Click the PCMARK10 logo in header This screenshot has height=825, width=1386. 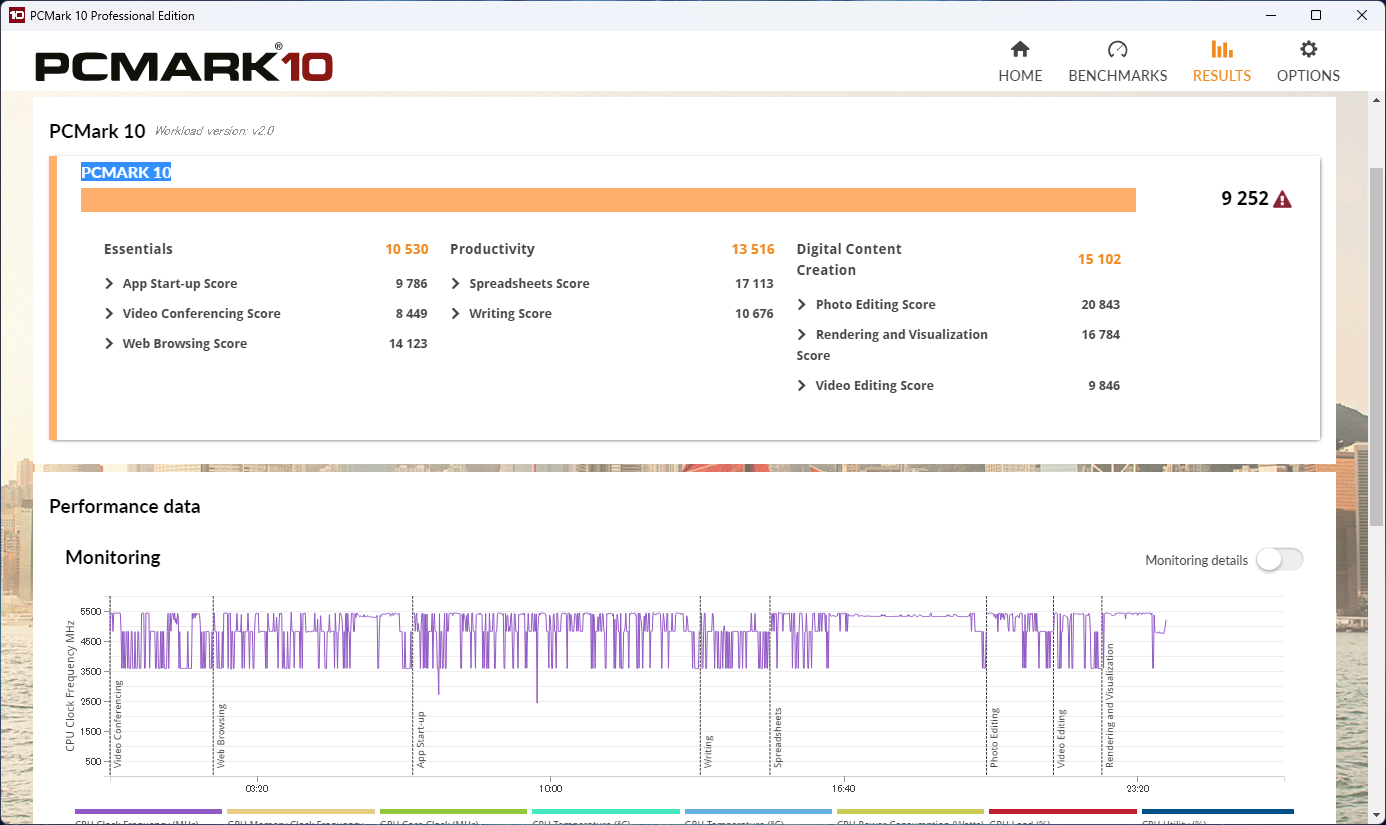tap(184, 65)
